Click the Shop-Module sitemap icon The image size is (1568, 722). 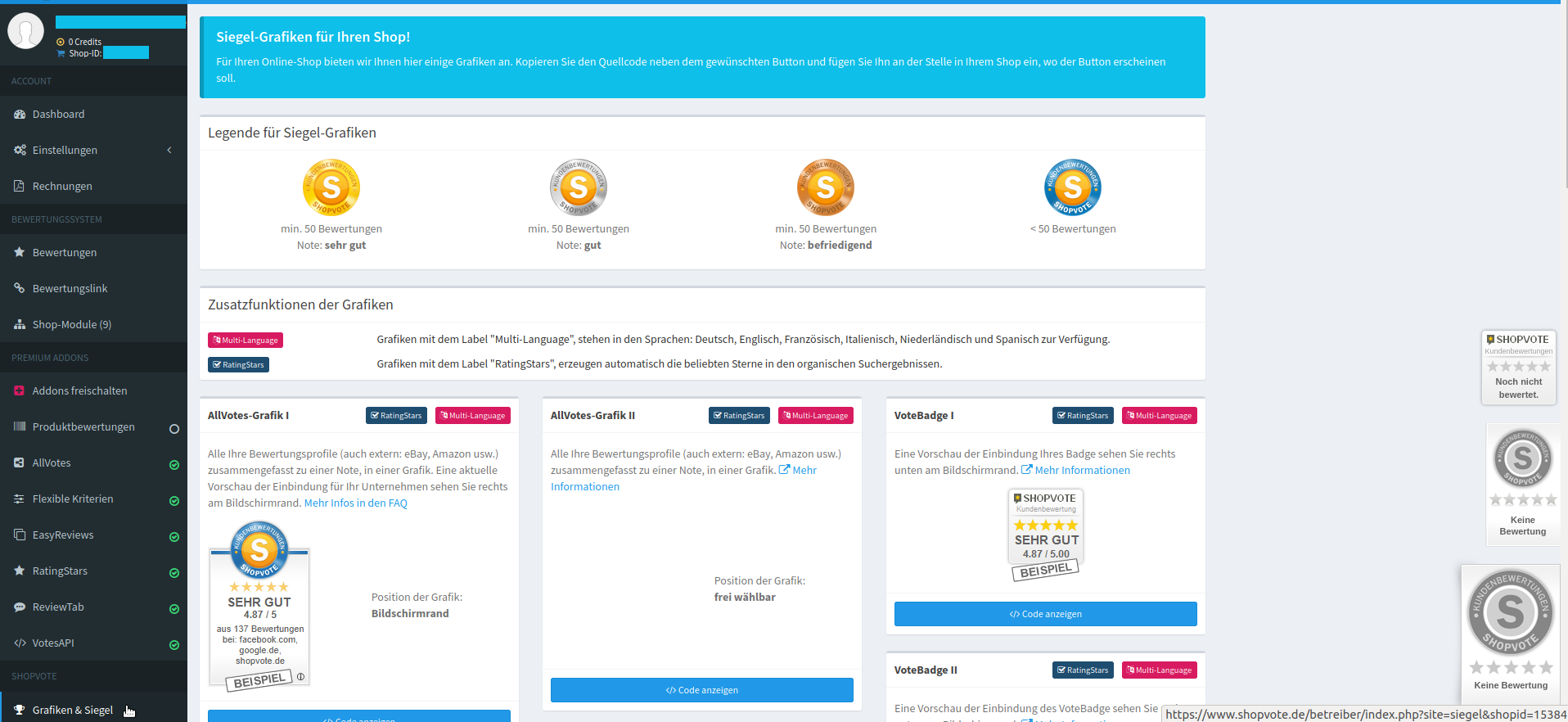[x=20, y=325]
